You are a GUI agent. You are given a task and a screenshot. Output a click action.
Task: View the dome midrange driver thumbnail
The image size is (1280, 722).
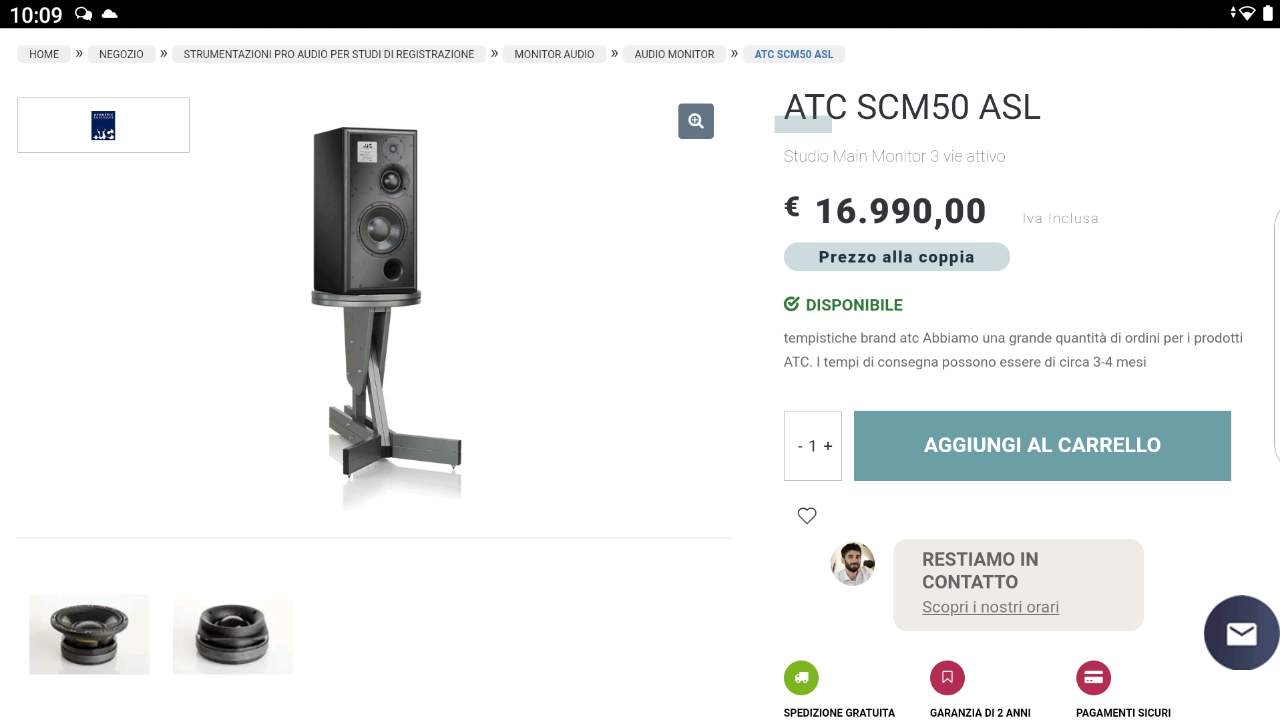tap(233, 634)
